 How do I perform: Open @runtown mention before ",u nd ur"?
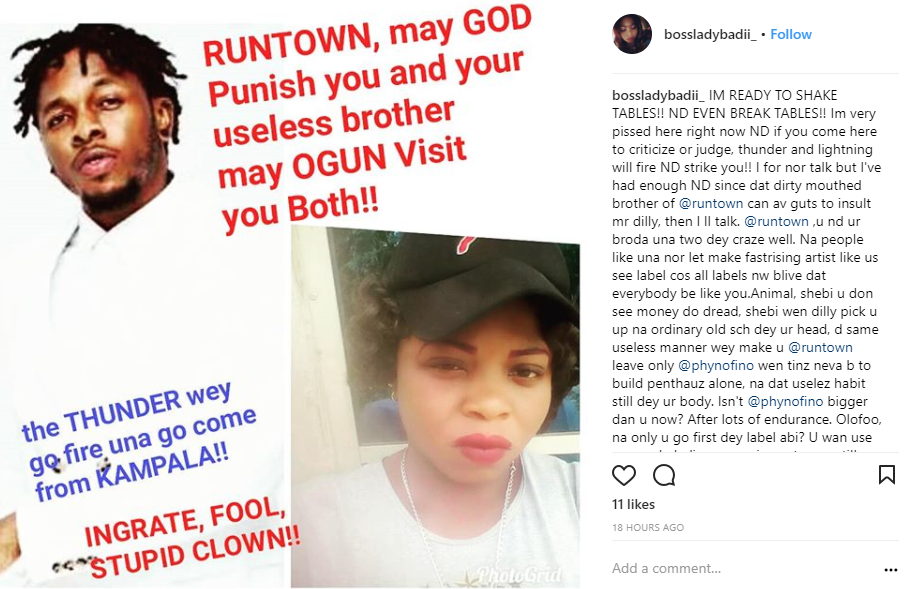click(x=777, y=221)
